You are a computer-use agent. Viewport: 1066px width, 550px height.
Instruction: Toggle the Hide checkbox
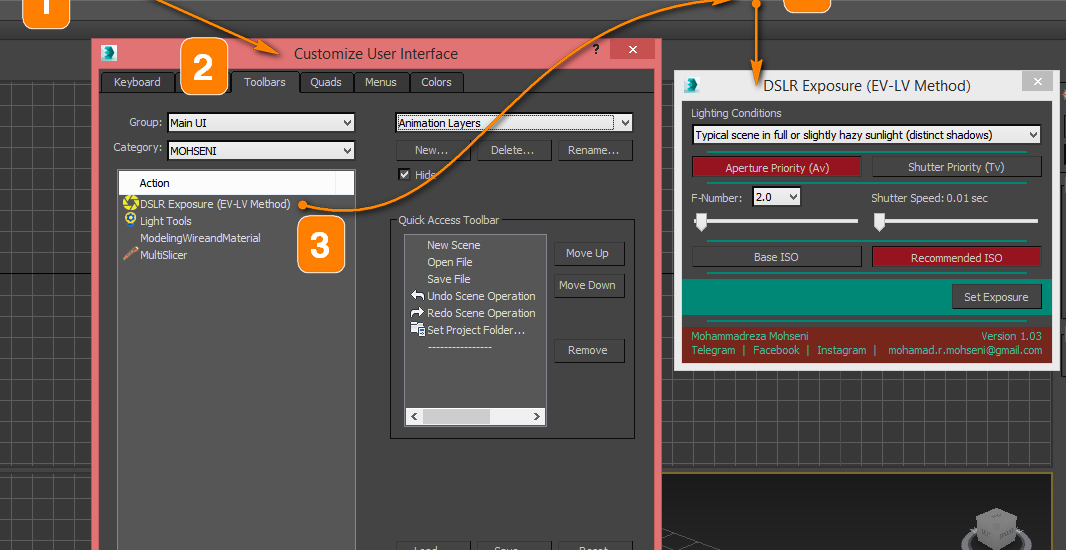pyautogui.click(x=404, y=174)
